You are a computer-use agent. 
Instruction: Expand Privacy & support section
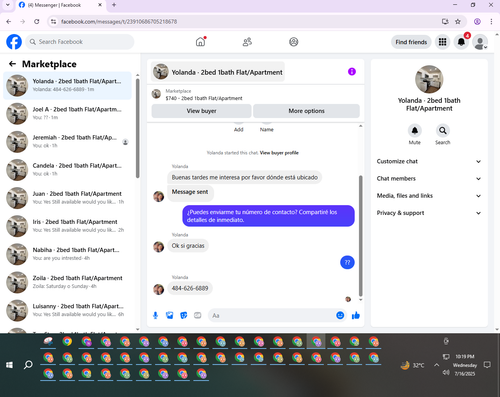tap(429, 213)
